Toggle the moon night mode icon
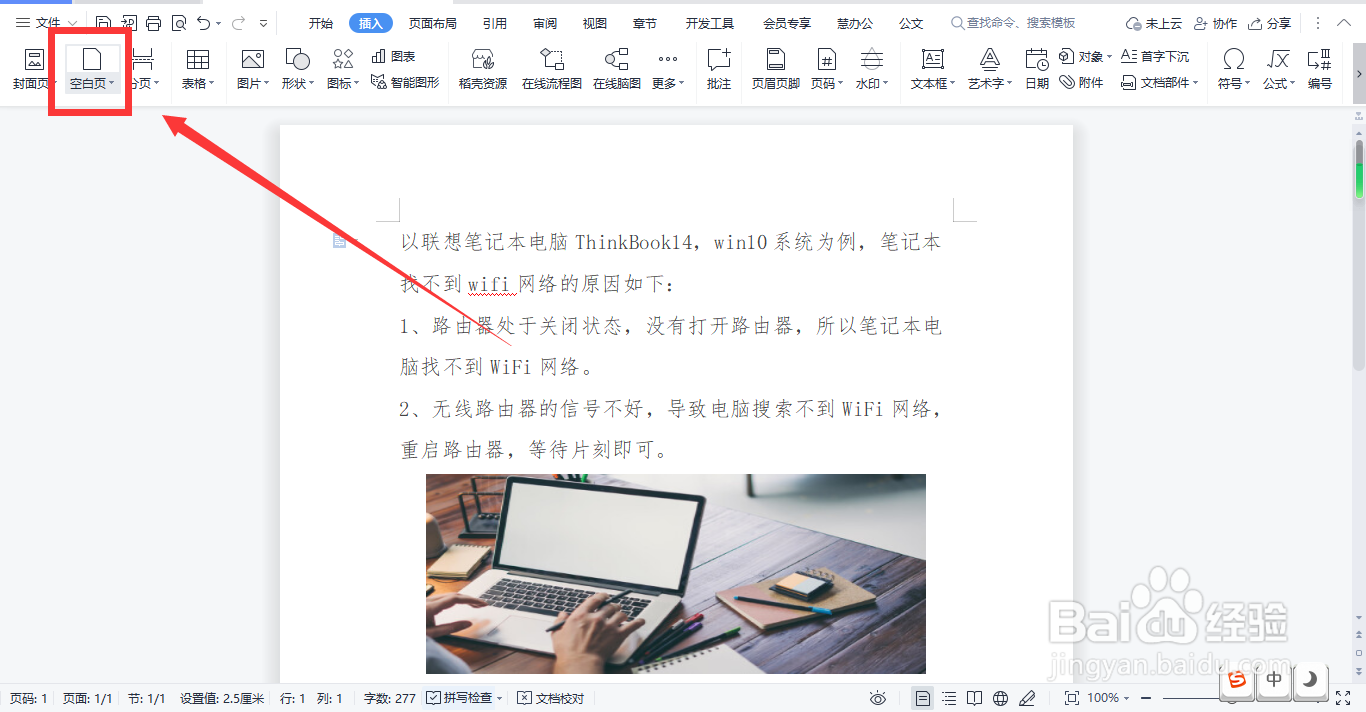Image resolution: width=1366 pixels, height=712 pixels. pos(1310,680)
